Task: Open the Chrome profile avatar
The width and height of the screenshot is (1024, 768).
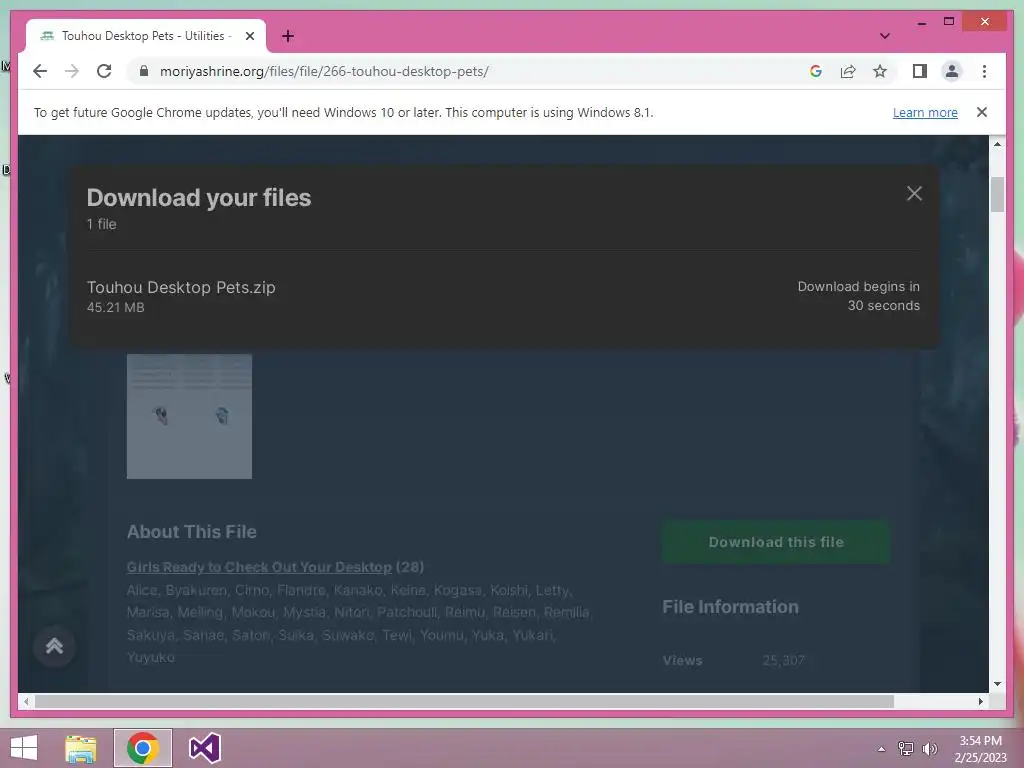Action: 952,71
